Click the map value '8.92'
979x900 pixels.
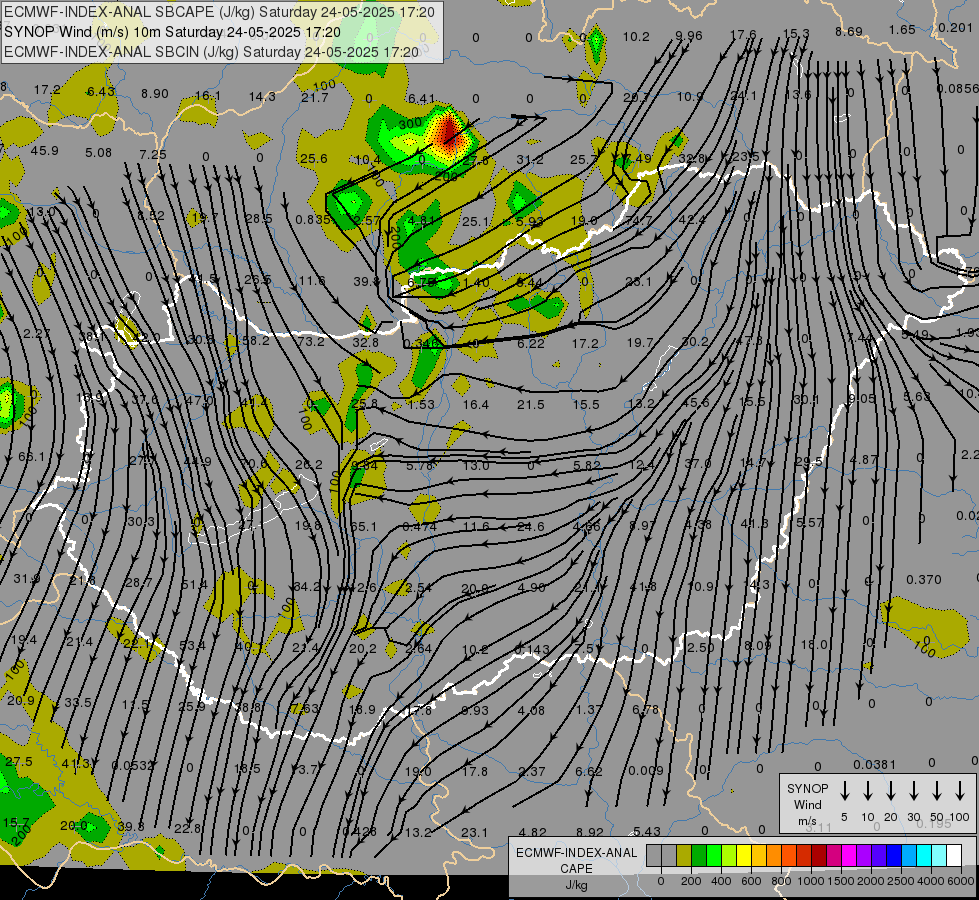589,832
